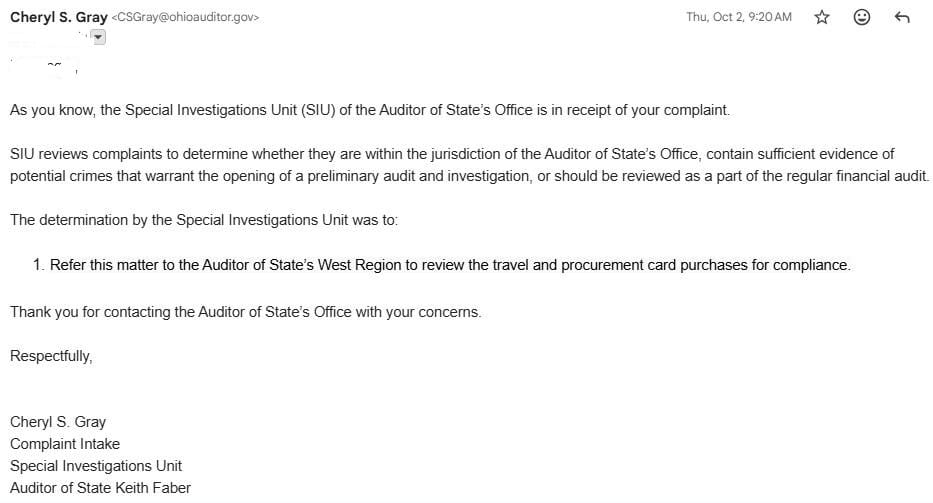
Task: Click the sentence starting 'SIU reviews complaints'
Action: (x=450, y=154)
